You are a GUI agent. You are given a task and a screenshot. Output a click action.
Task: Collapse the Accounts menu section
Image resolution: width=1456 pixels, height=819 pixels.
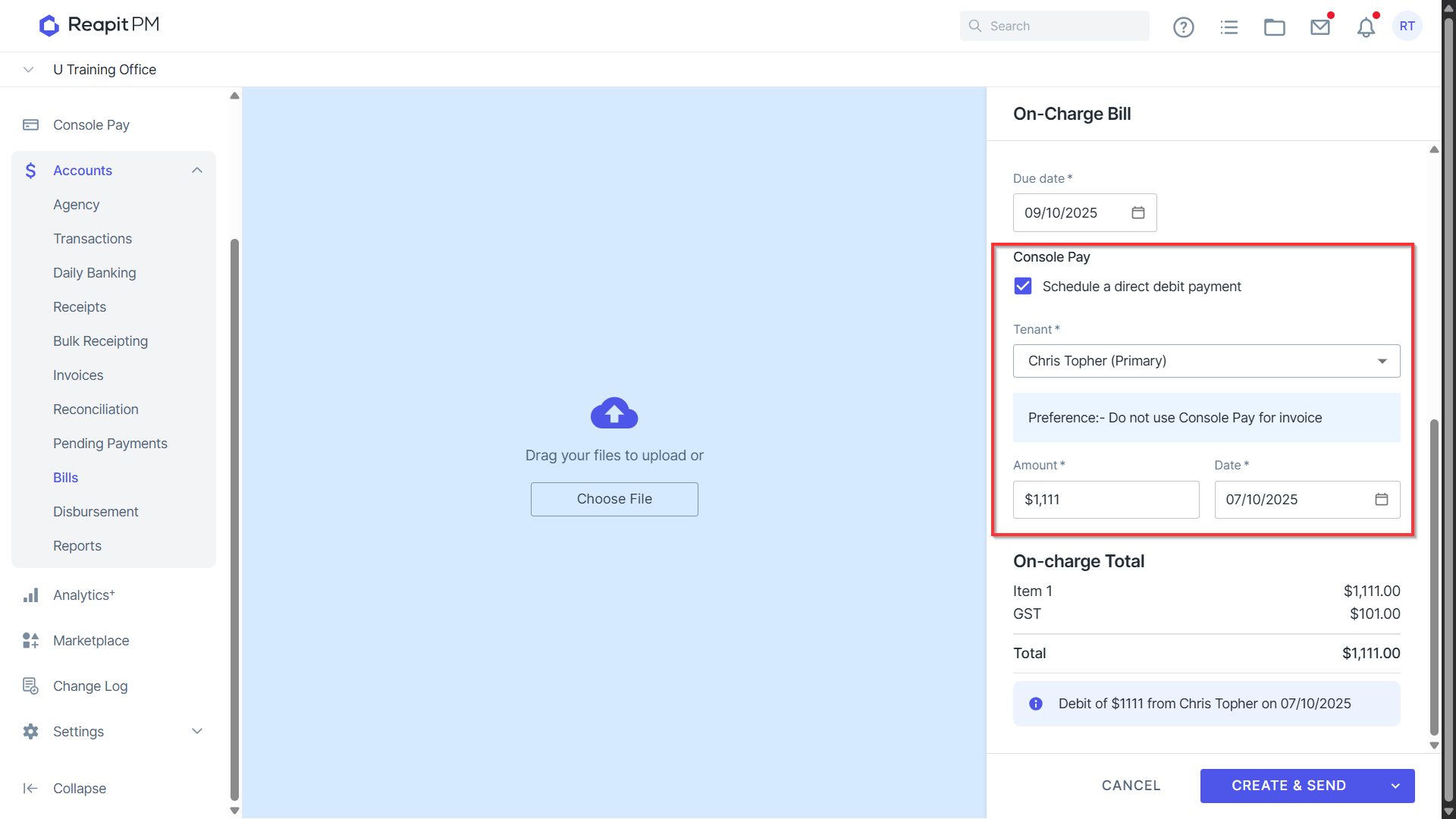coord(197,171)
